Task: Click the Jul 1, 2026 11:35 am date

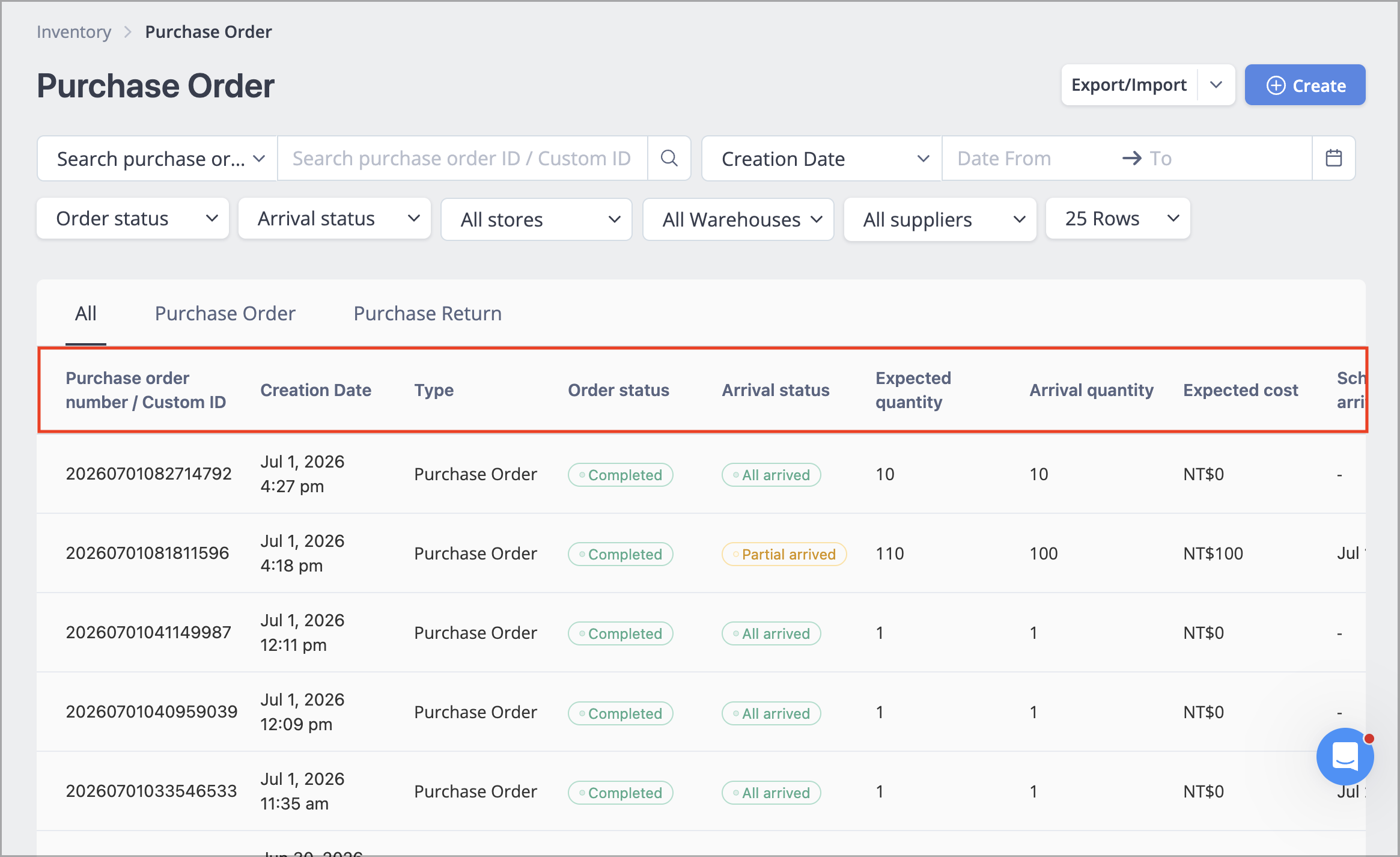Action: (303, 791)
